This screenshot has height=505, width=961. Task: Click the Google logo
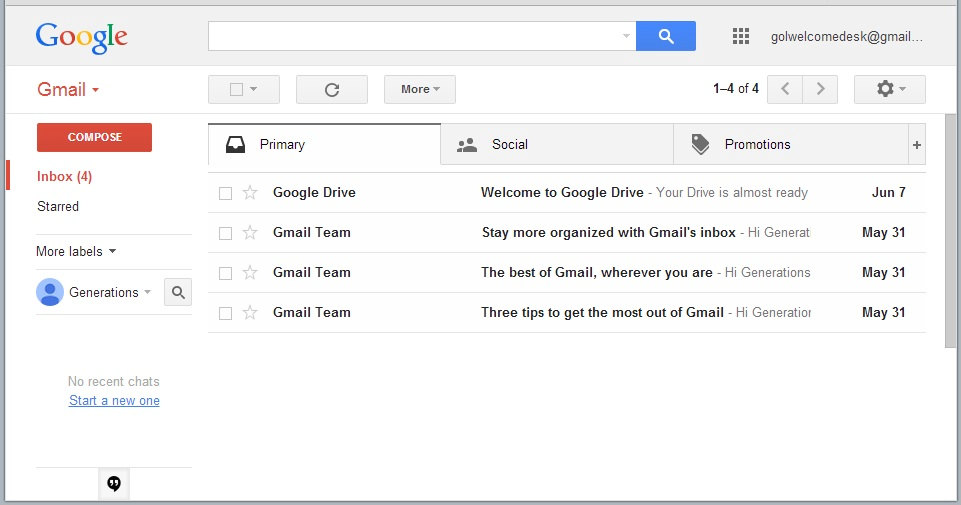[x=82, y=38]
